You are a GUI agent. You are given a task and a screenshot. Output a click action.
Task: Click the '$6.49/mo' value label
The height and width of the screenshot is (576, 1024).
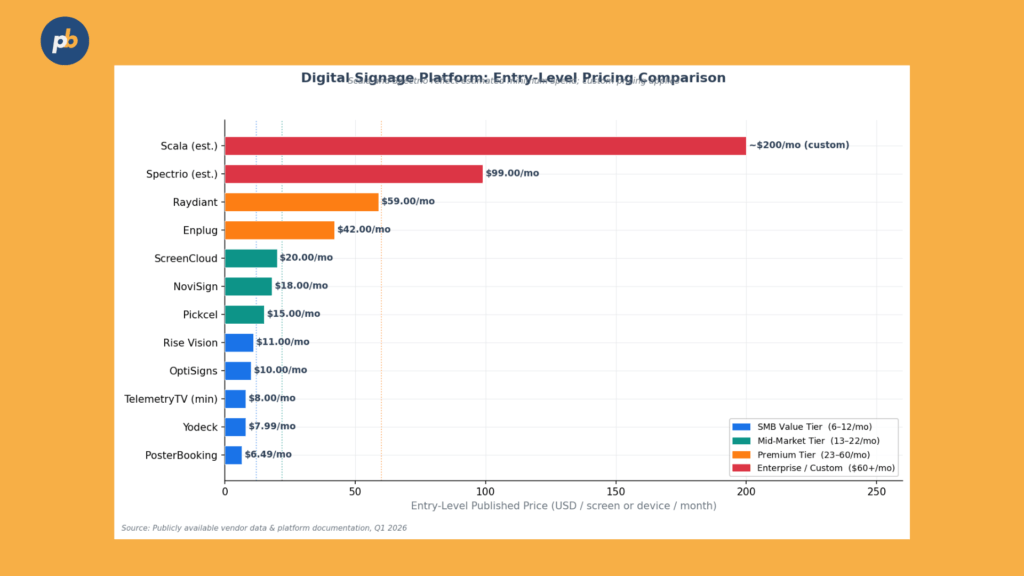pyautogui.click(x=268, y=455)
